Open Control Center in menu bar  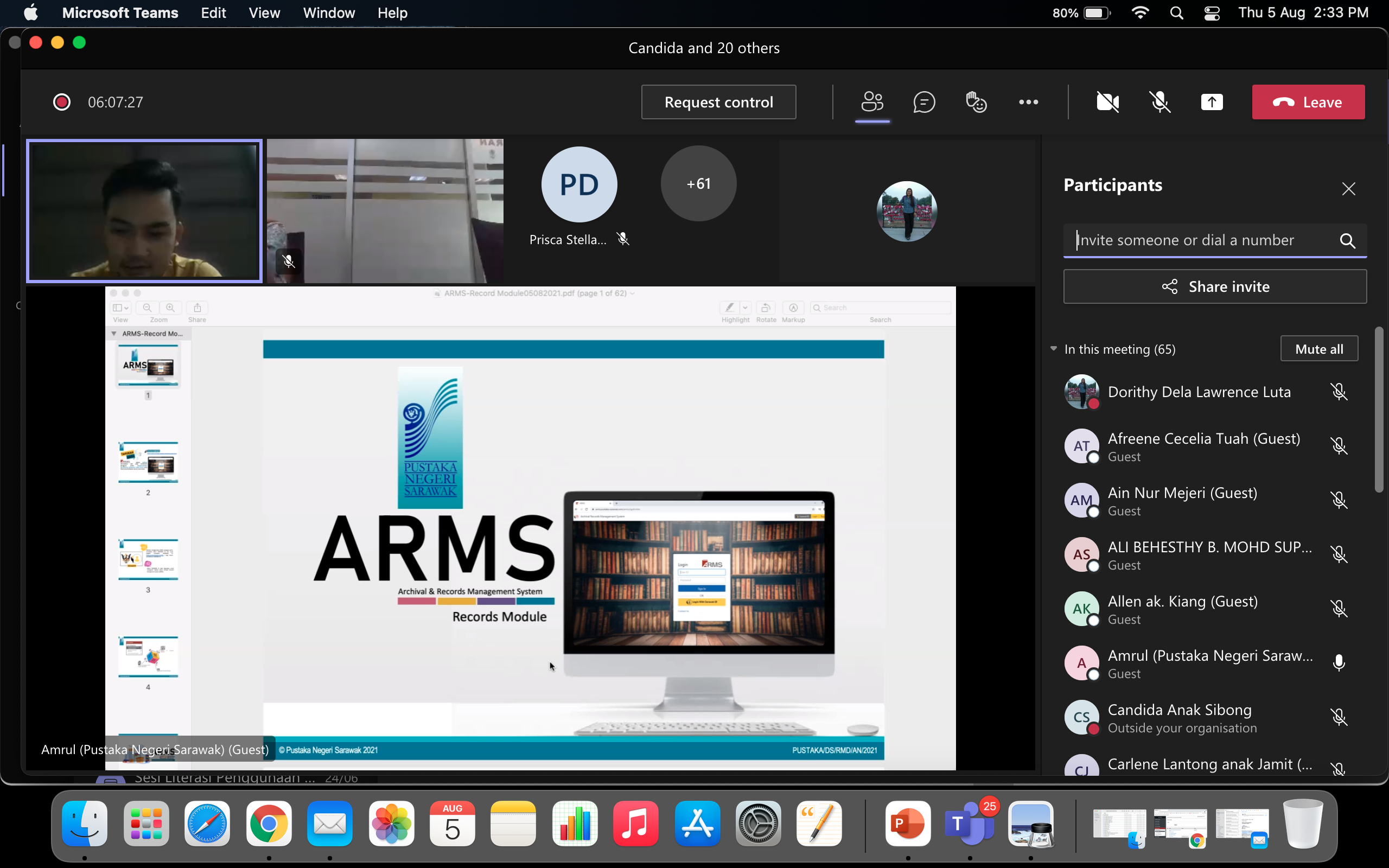point(1212,12)
